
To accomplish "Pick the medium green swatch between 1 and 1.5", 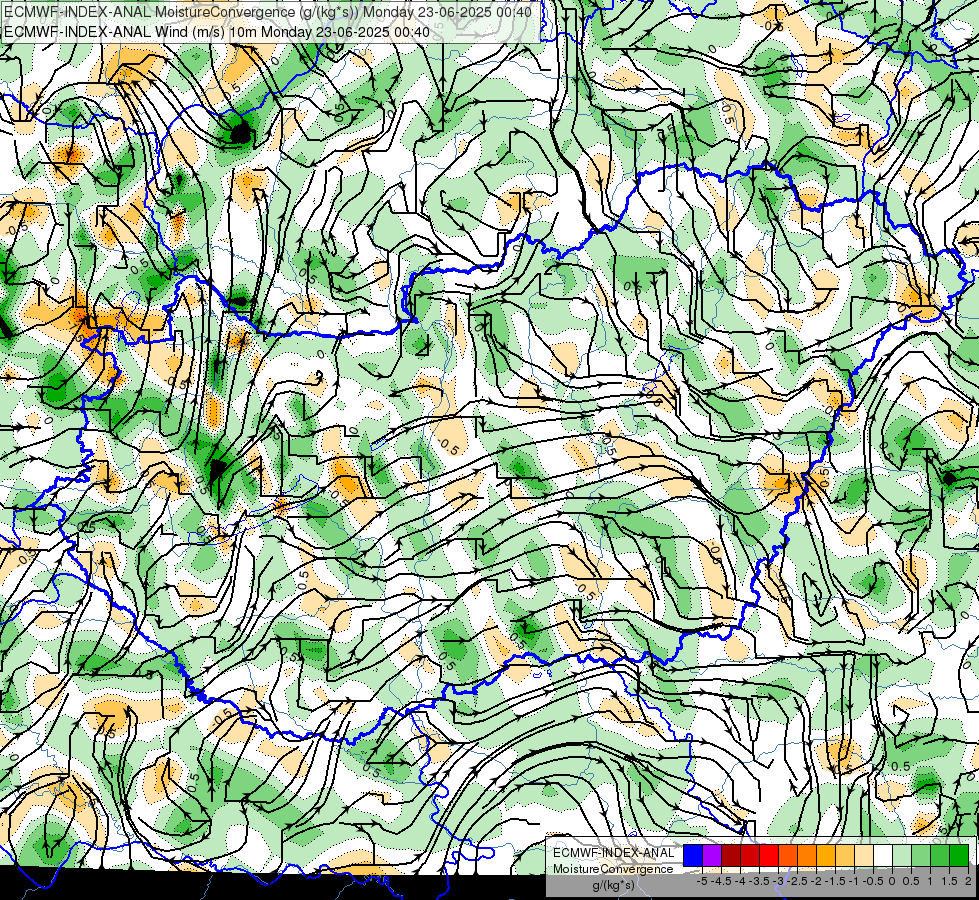I will click(x=940, y=855).
